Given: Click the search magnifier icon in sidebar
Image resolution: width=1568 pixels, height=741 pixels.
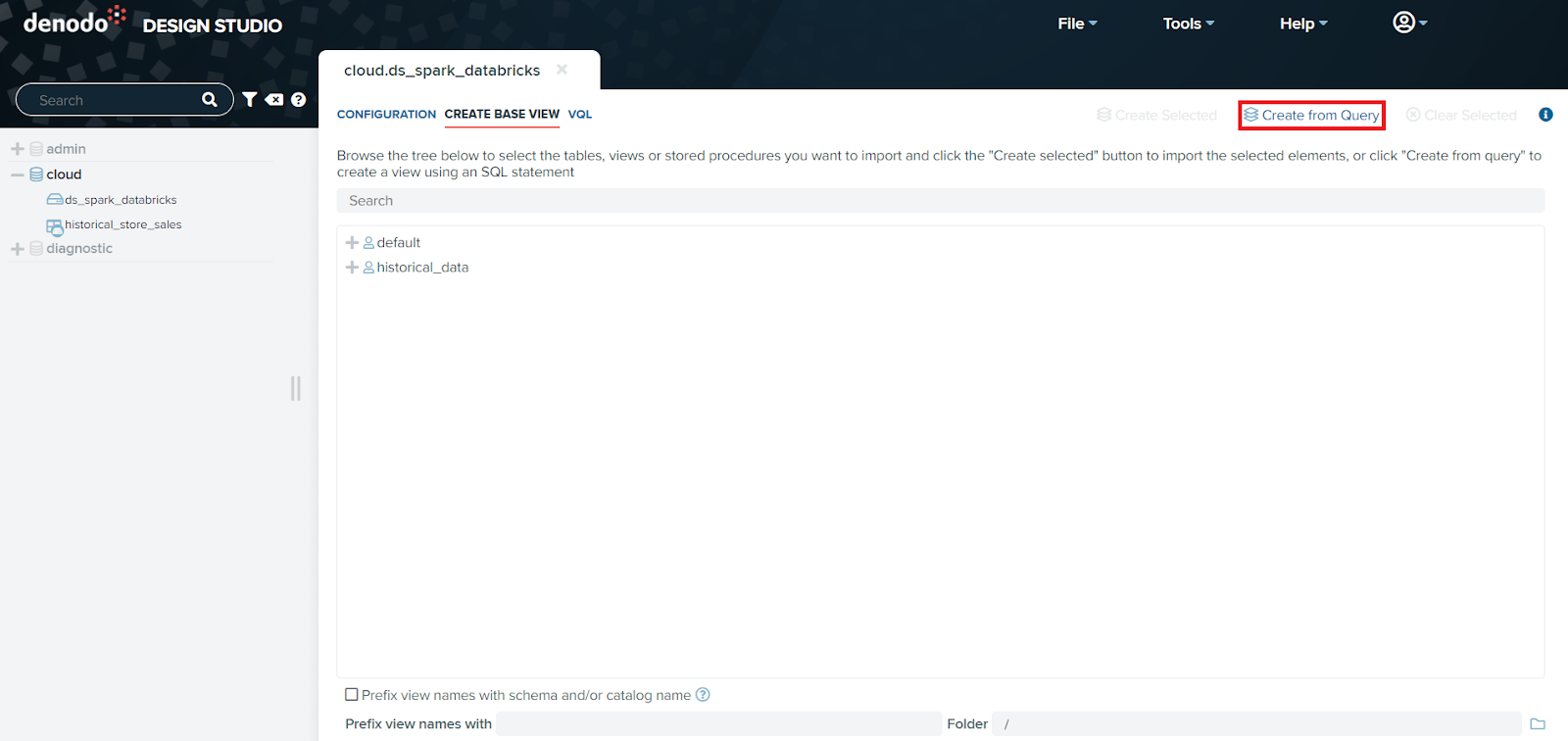Looking at the screenshot, I should coord(209,100).
